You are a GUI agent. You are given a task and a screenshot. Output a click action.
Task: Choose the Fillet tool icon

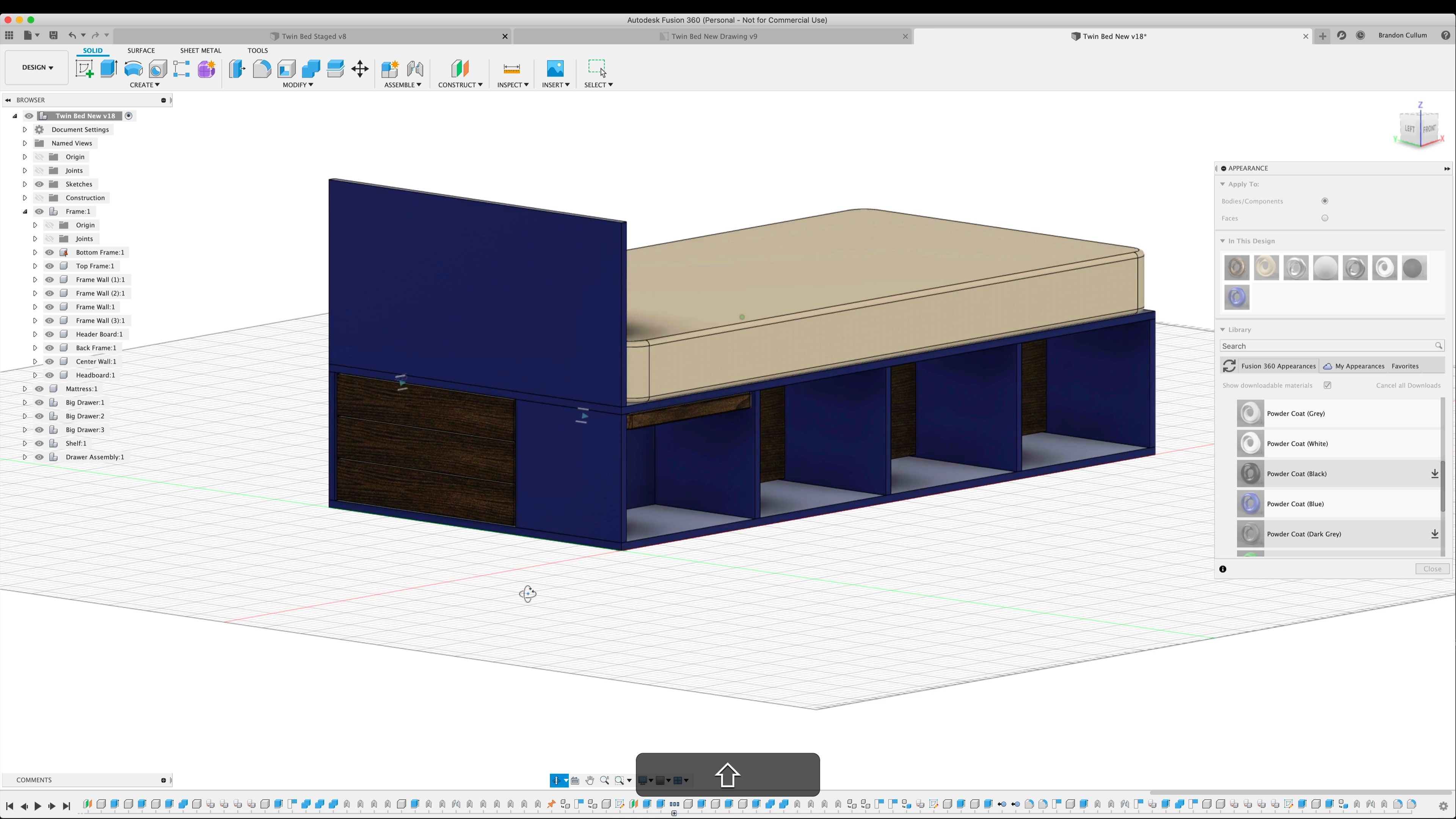(262, 69)
